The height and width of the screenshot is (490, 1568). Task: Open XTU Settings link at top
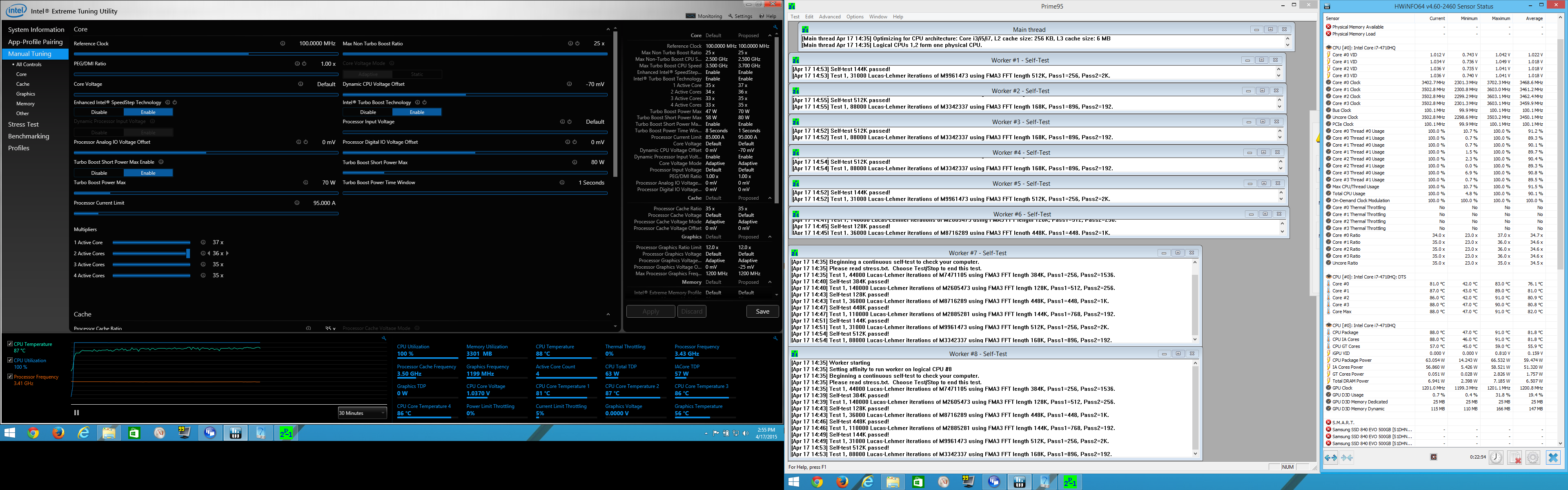740,16
